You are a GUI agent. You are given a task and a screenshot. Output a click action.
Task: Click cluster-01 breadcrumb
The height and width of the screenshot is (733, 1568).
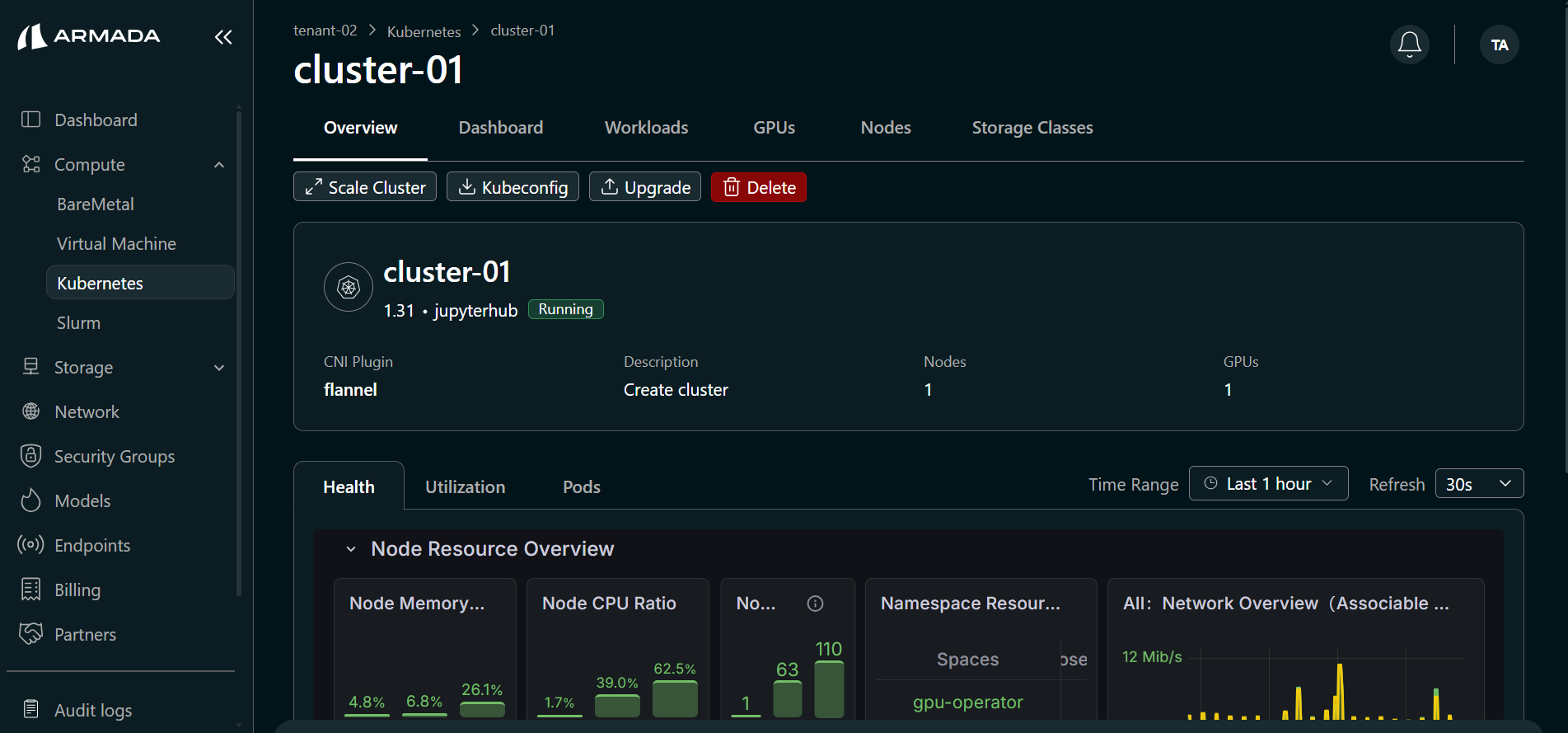pos(522,31)
